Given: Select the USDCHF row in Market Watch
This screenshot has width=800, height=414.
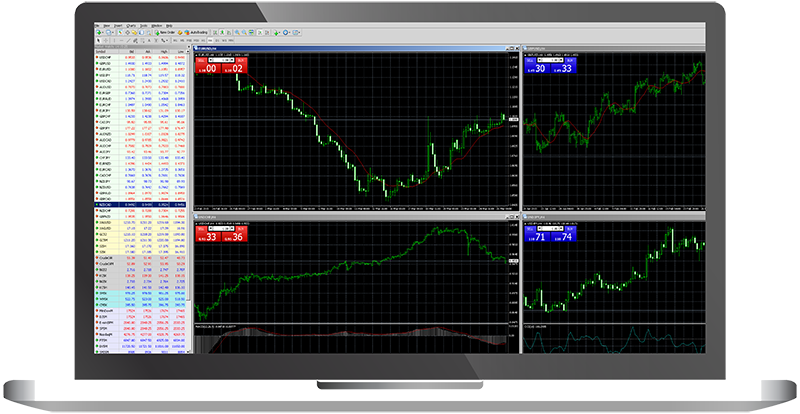Looking at the screenshot, I should point(105,57).
